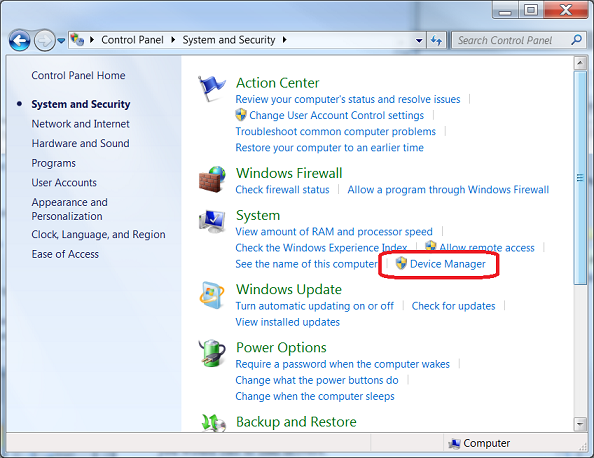The height and width of the screenshot is (458, 594).
Task: Click the Windows Firewall brick wall icon
Action: tap(212, 179)
